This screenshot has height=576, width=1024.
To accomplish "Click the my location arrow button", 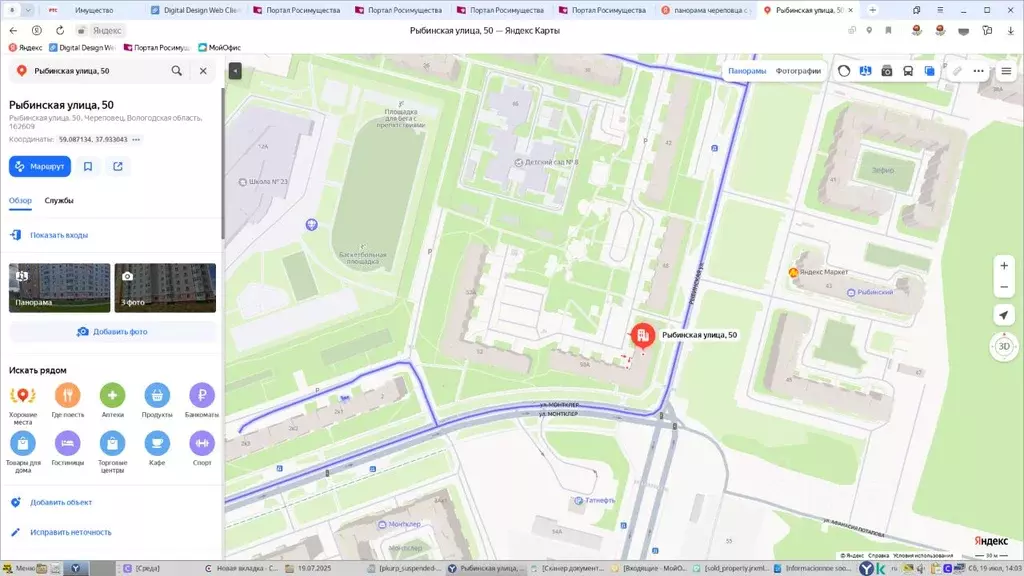I will coord(1004,315).
